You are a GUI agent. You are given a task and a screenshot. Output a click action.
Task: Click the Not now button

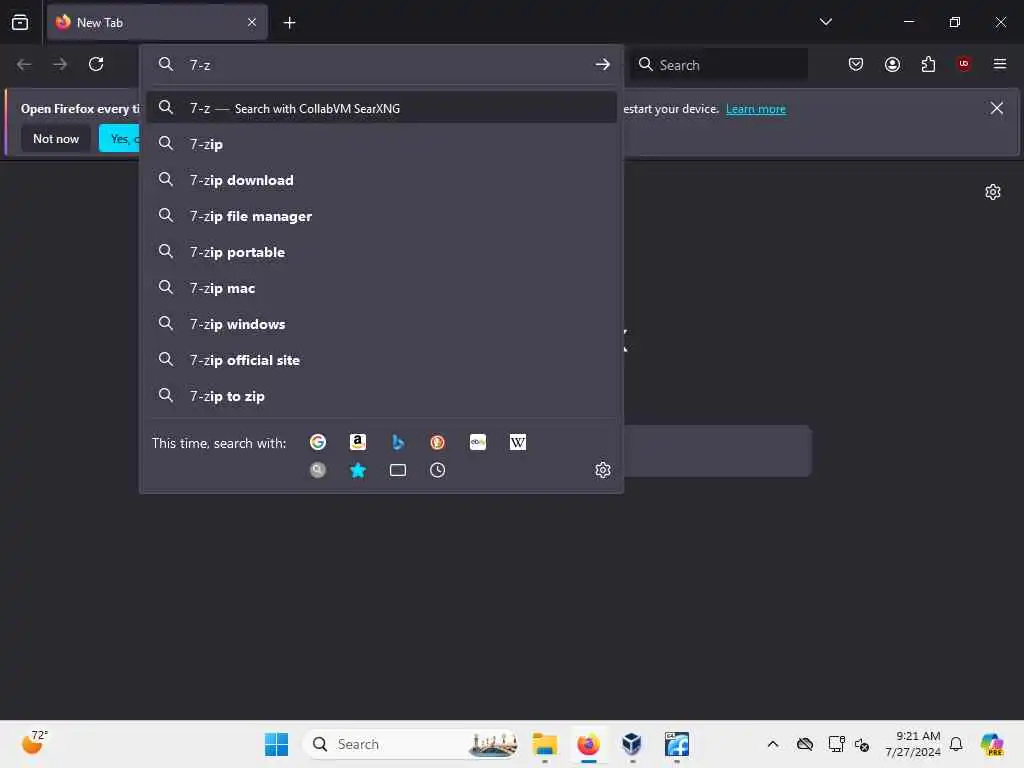pos(56,138)
